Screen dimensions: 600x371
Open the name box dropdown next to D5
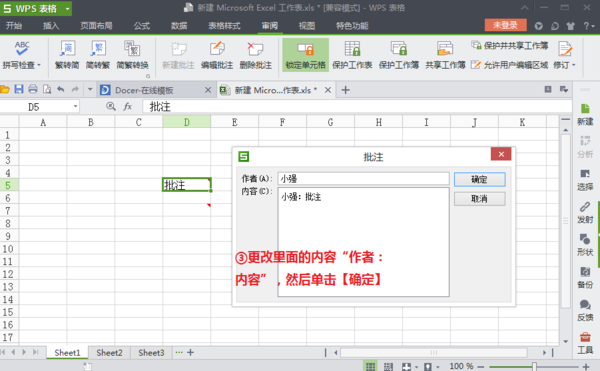coord(75,107)
